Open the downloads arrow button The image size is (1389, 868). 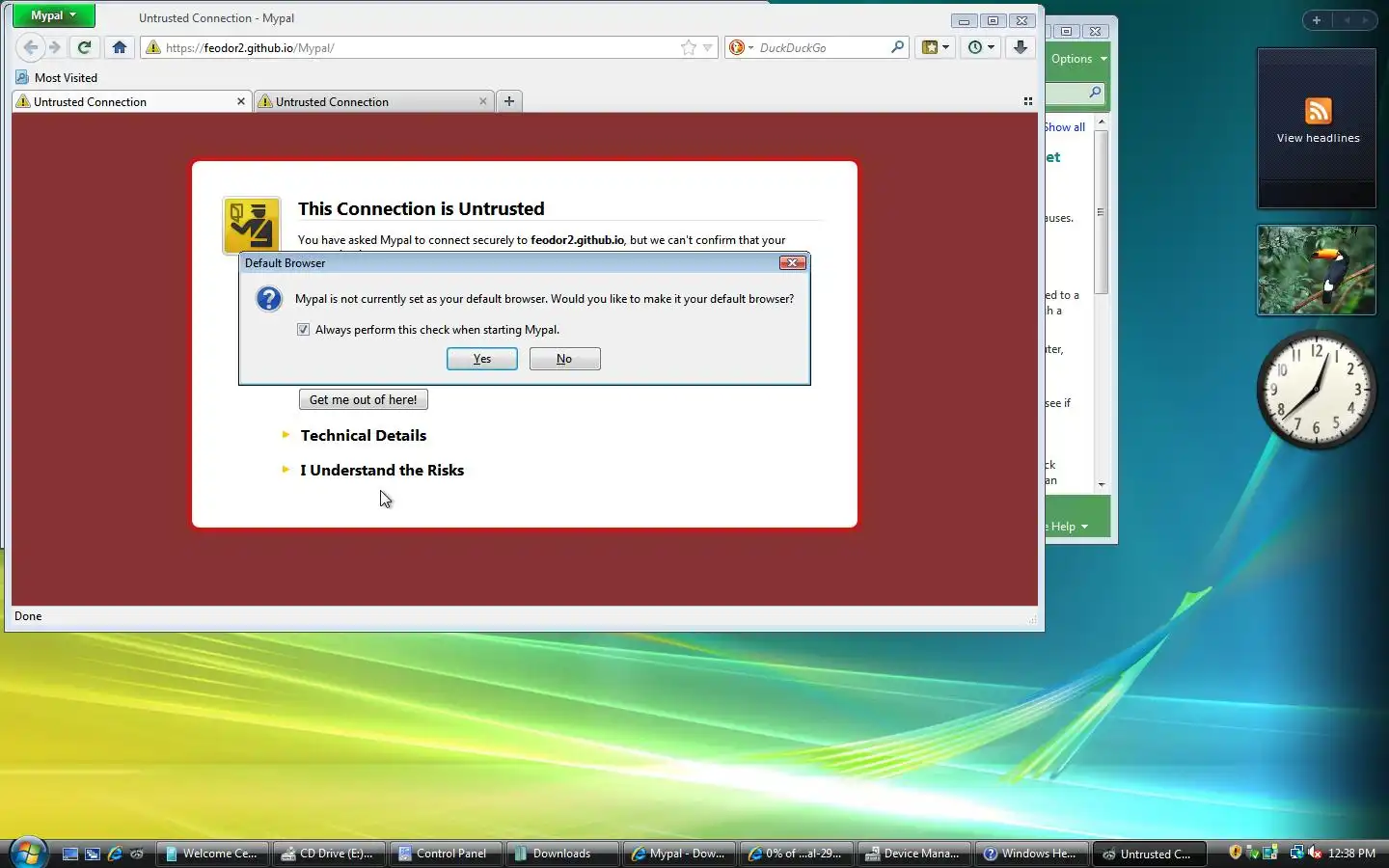point(1021,47)
